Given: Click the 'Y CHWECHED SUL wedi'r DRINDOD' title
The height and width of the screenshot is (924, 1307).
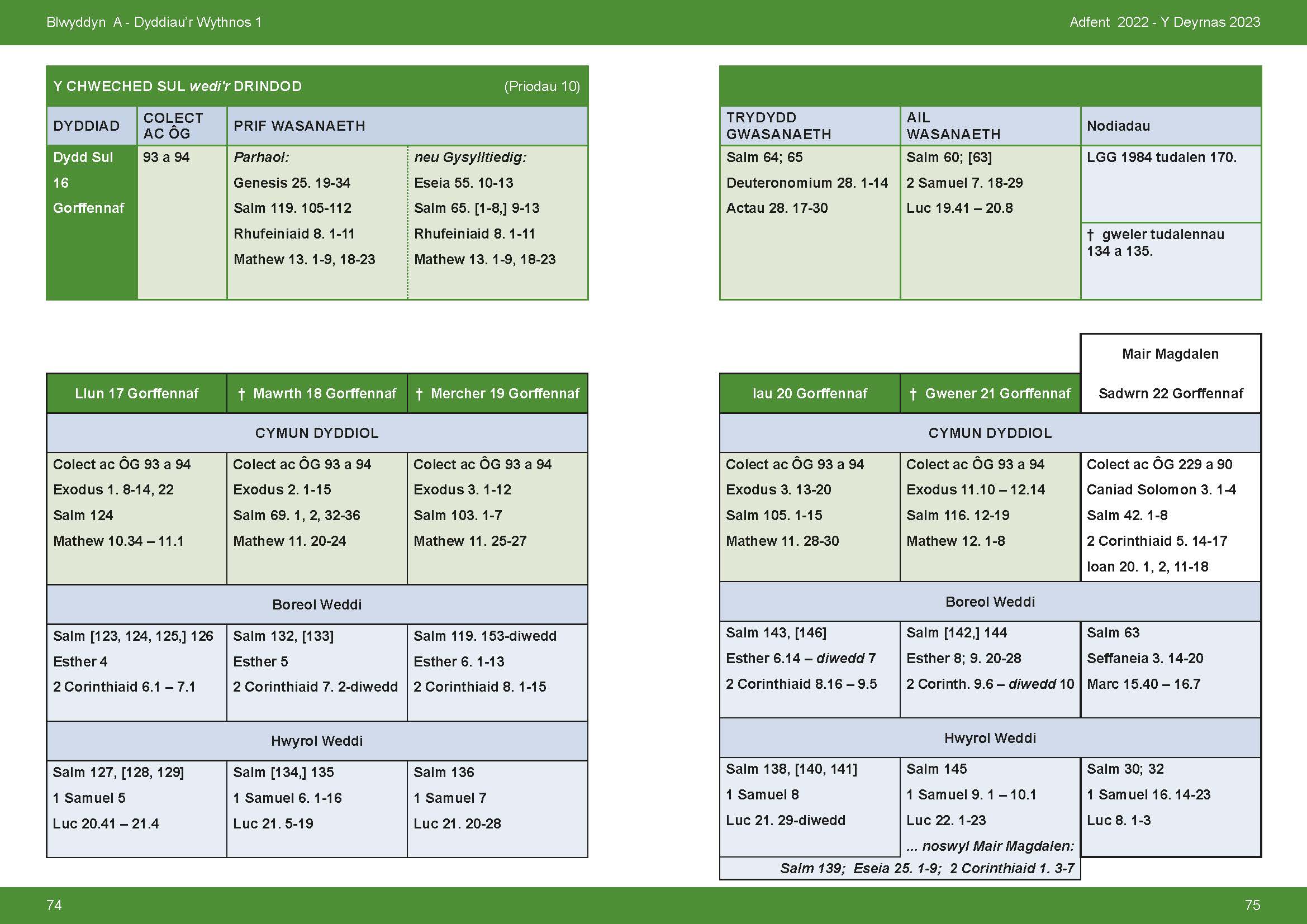Looking at the screenshot, I should 178,86.
